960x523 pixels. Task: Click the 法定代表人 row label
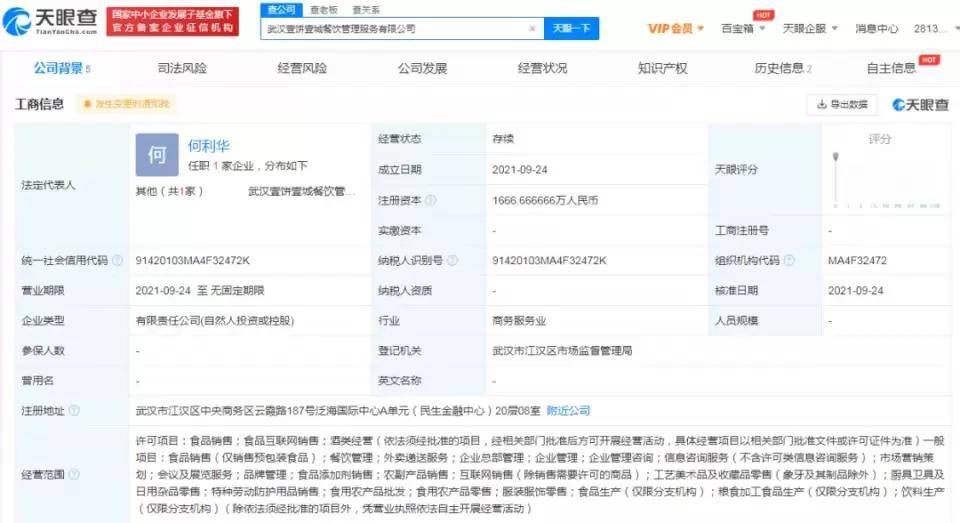pyautogui.click(x=48, y=185)
